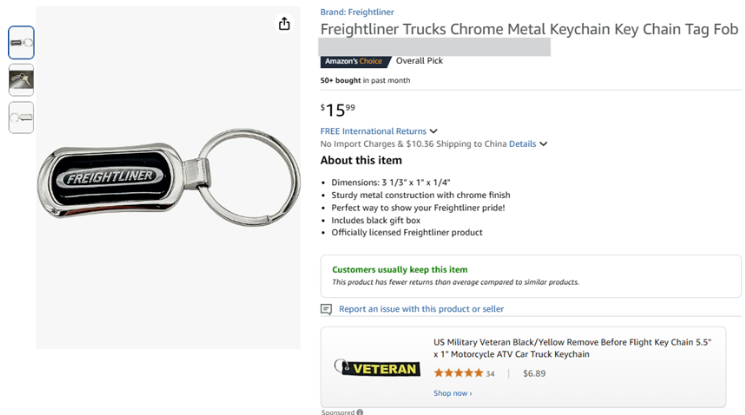Open Report an issue with this product link
The width and height of the screenshot is (745, 415).
tap(421, 309)
